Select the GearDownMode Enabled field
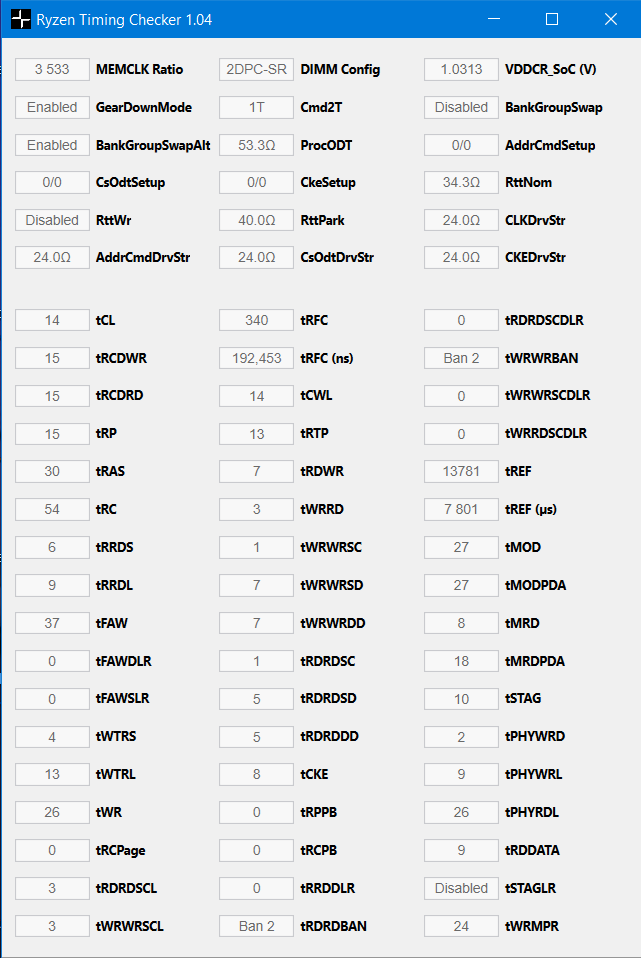The width and height of the screenshot is (641, 964). (x=52, y=108)
